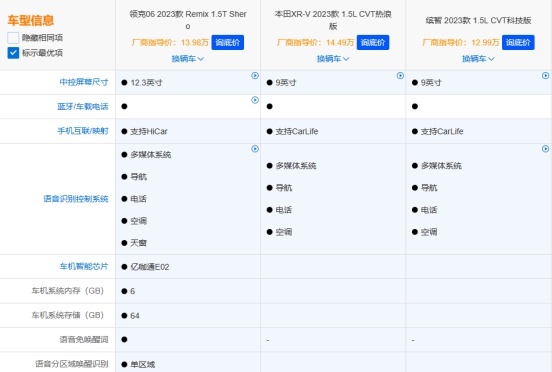Select 导航 in the 本田XR-V column
552x372 pixels.
[x=284, y=188]
